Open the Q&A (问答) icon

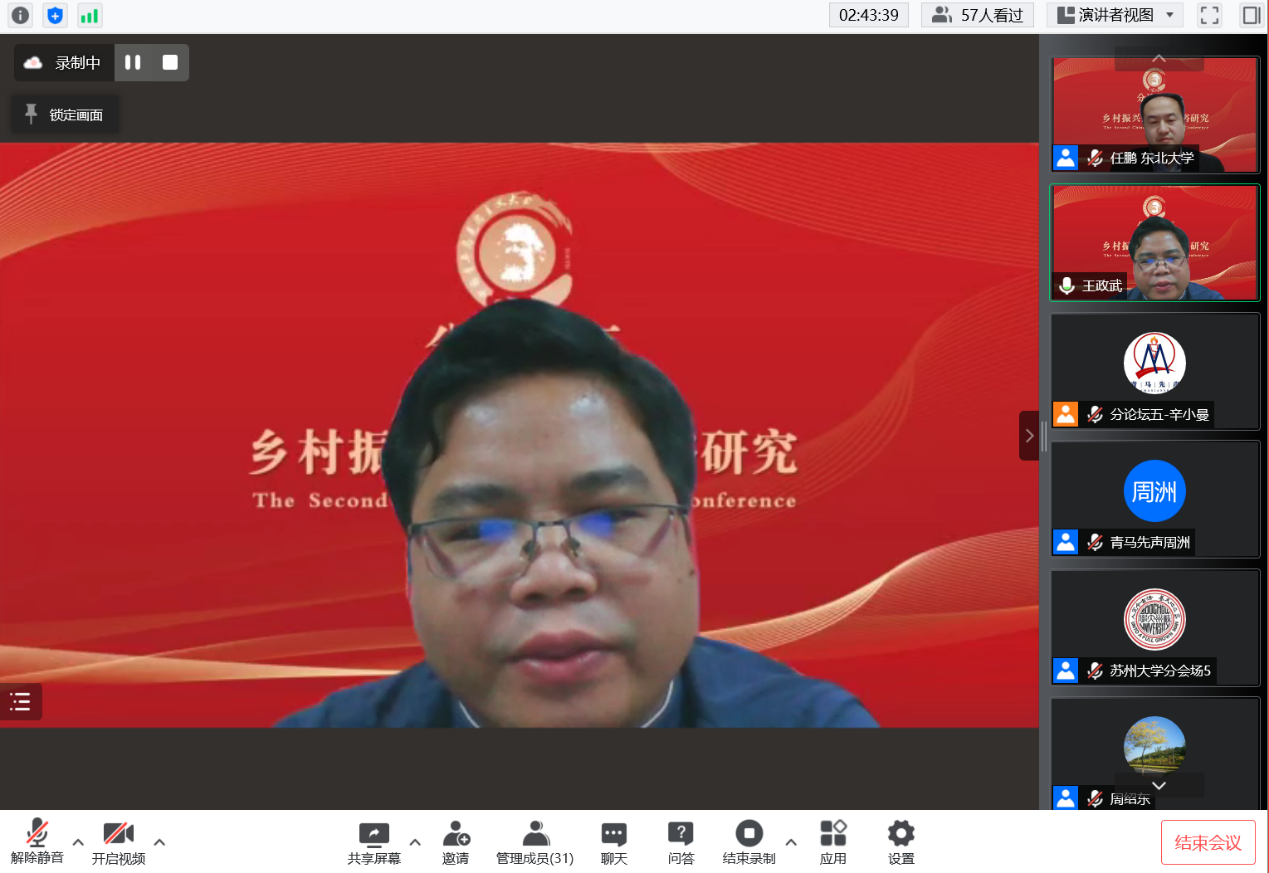[681, 842]
